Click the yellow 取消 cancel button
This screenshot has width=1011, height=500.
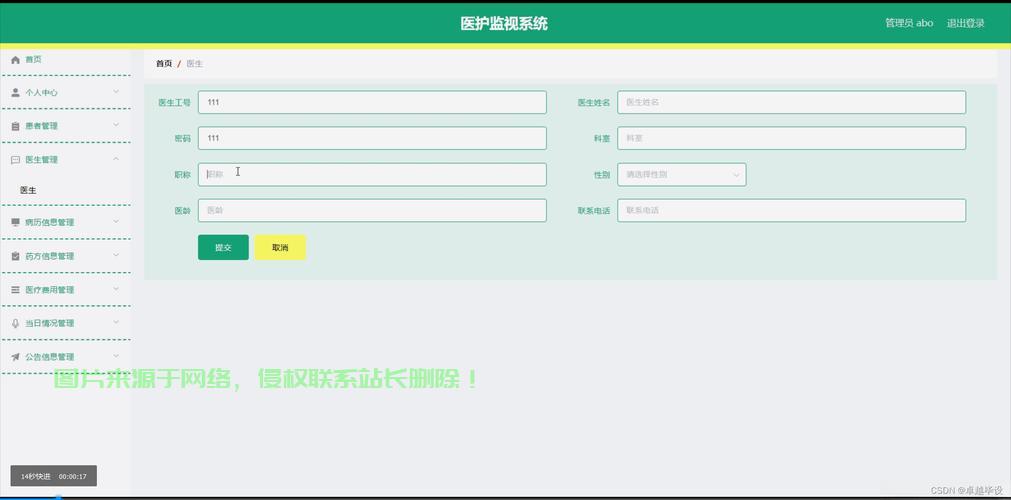coord(280,247)
